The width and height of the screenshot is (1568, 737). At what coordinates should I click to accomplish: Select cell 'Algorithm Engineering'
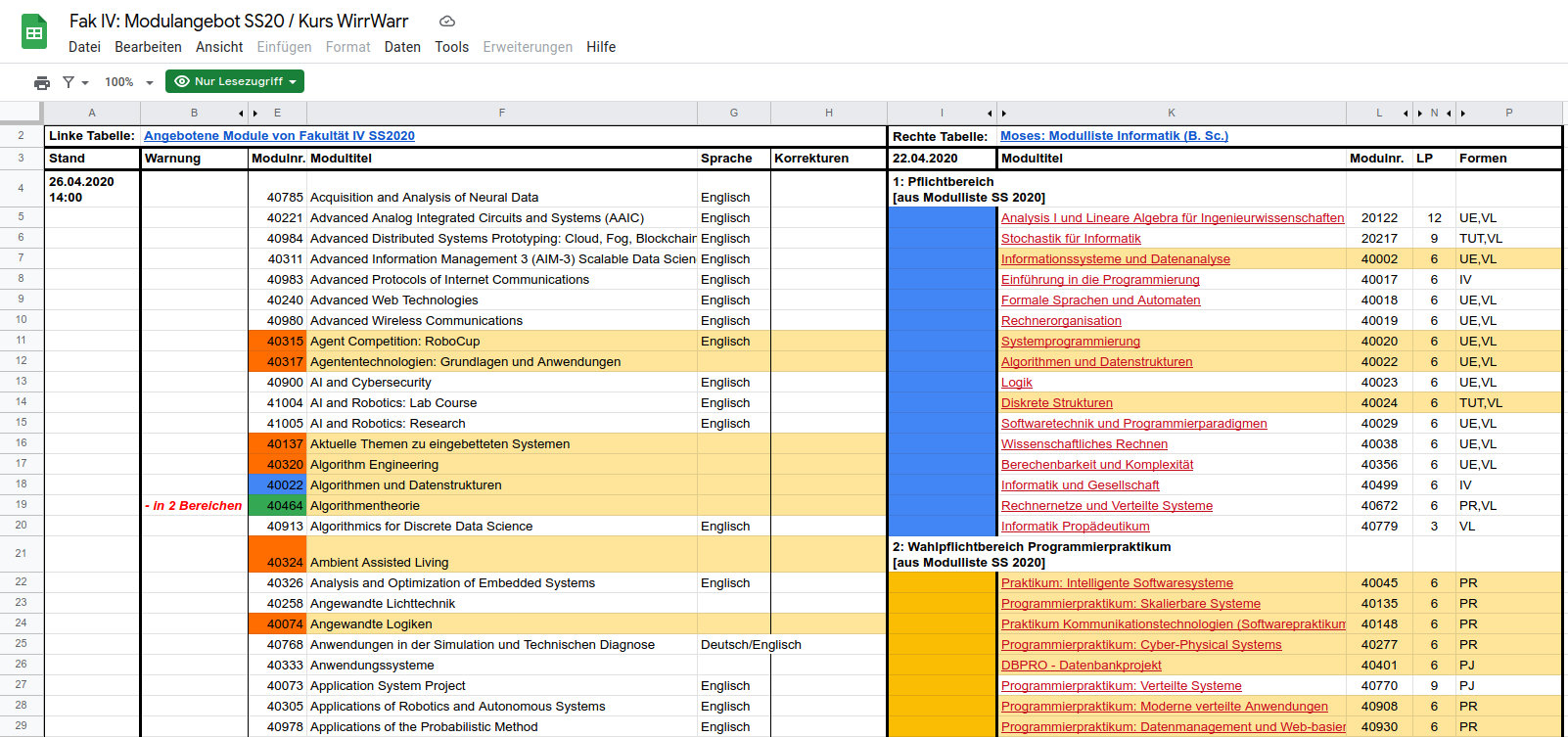click(x=502, y=465)
